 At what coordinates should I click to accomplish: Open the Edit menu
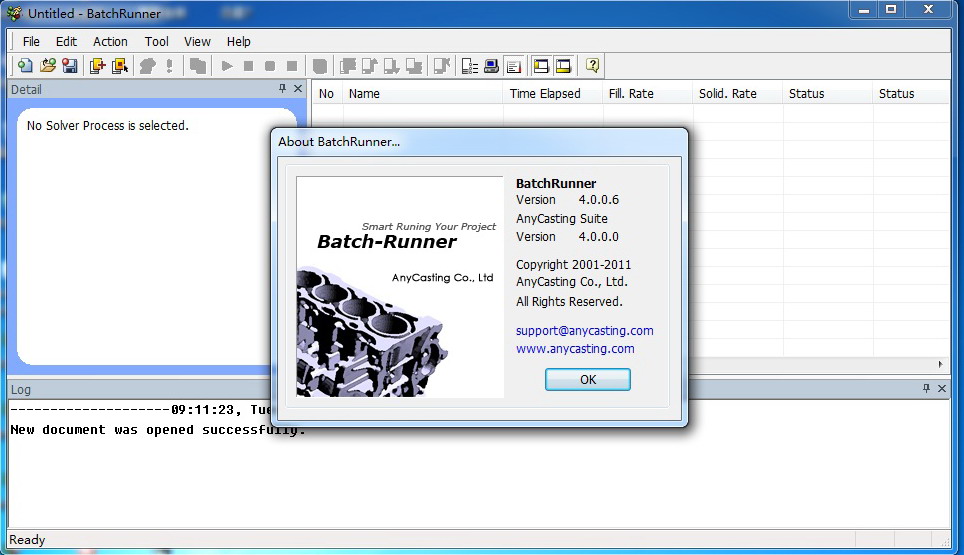(x=66, y=42)
